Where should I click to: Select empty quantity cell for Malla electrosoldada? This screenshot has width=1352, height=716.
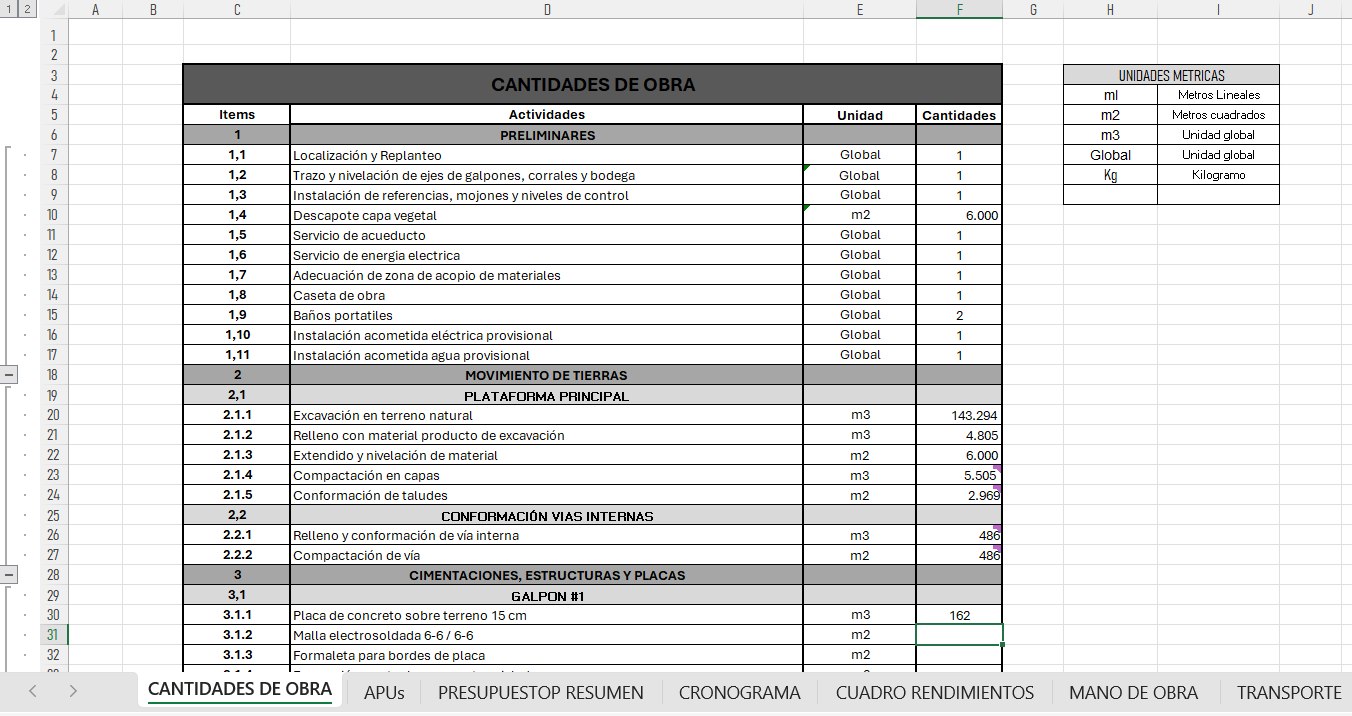click(x=959, y=635)
